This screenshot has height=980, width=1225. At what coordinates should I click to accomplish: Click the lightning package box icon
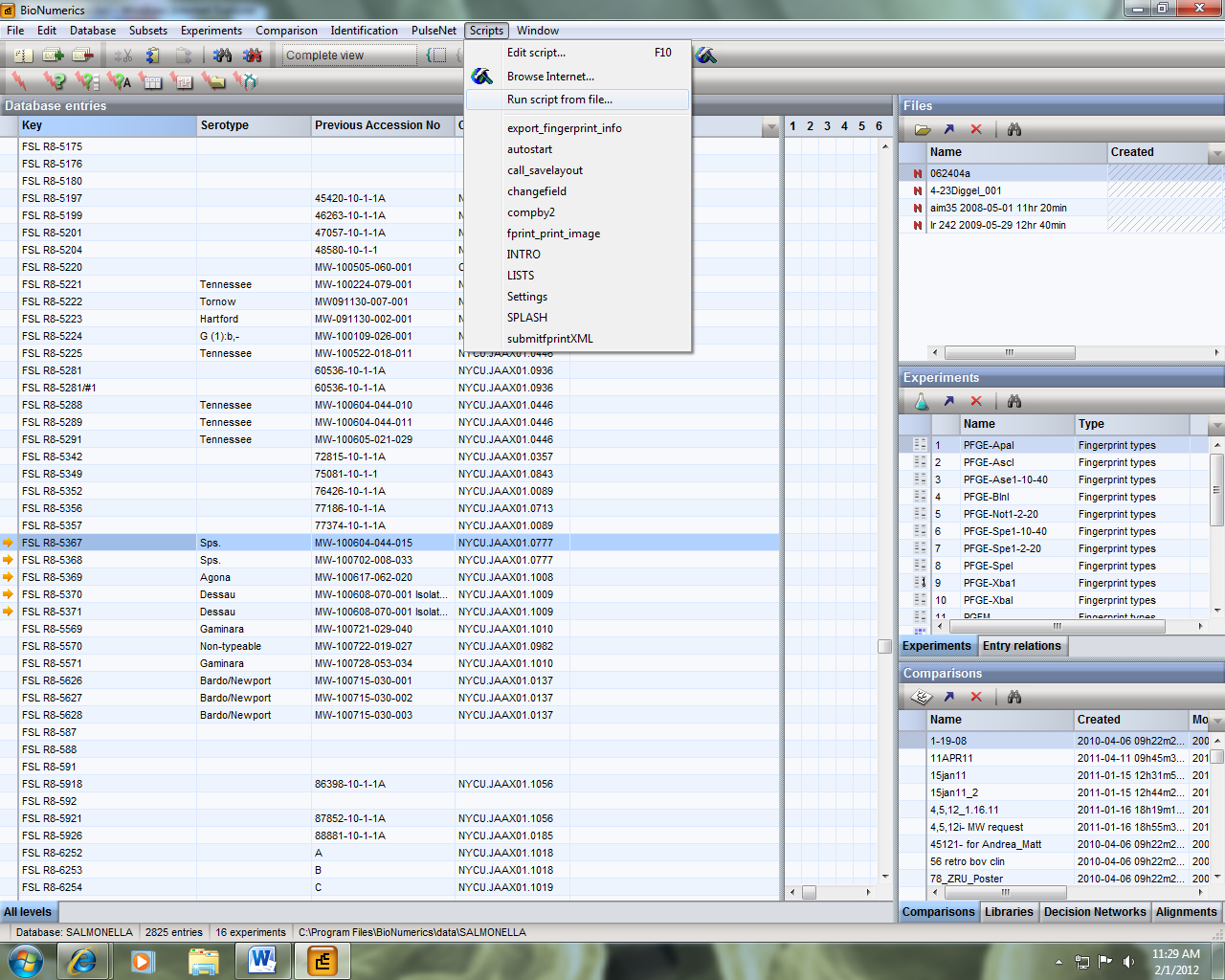pyautogui.click(x=246, y=81)
